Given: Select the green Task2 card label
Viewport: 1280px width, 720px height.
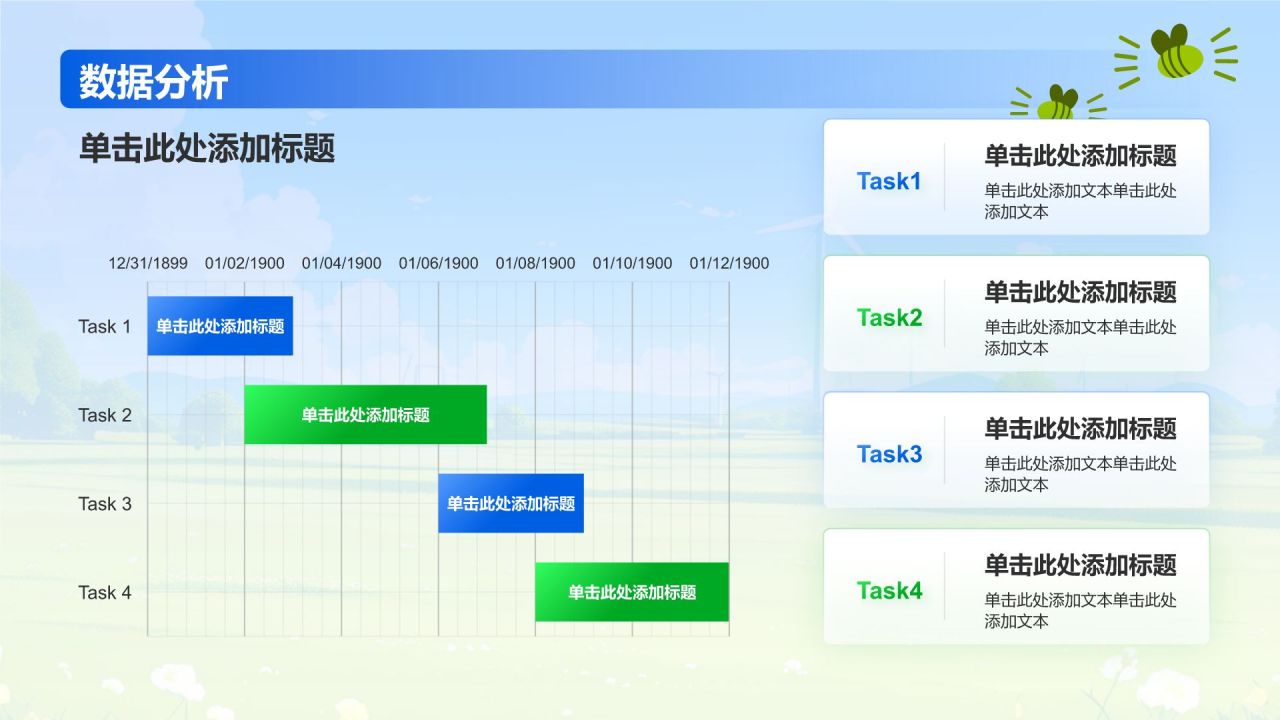Looking at the screenshot, I should coord(889,318).
